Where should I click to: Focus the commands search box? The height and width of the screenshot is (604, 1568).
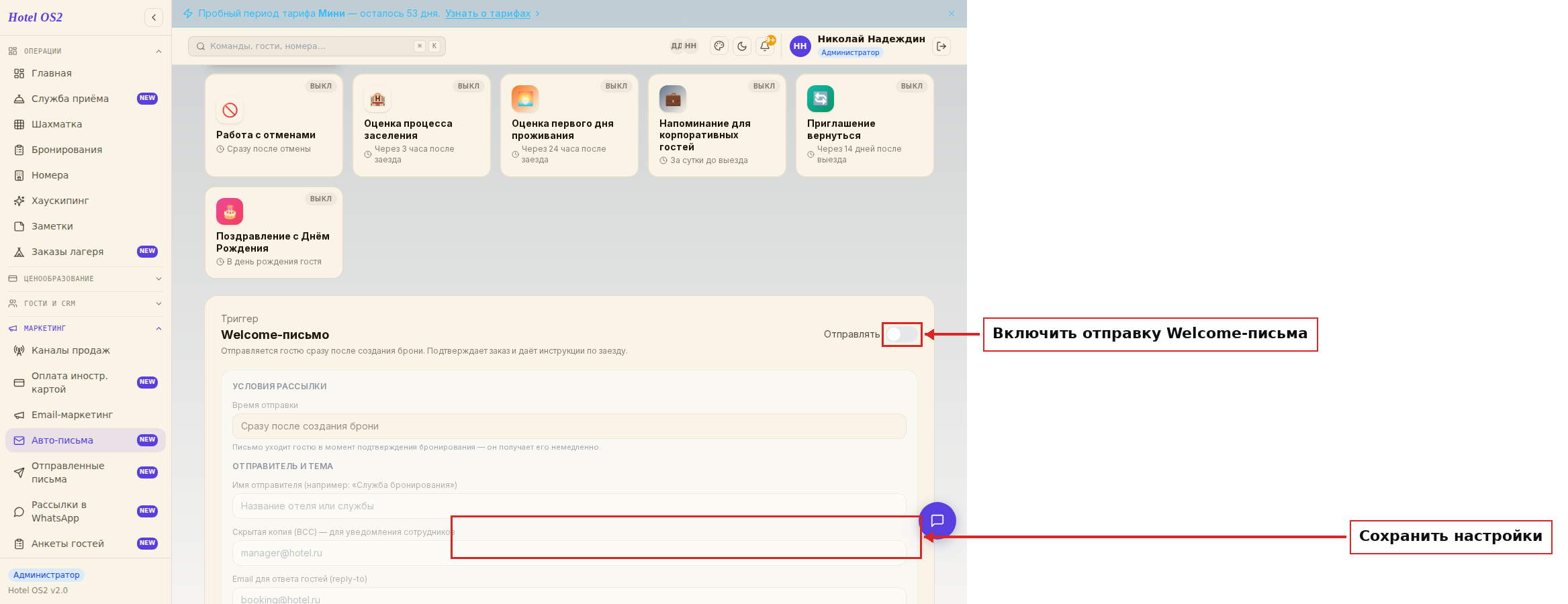[317, 46]
